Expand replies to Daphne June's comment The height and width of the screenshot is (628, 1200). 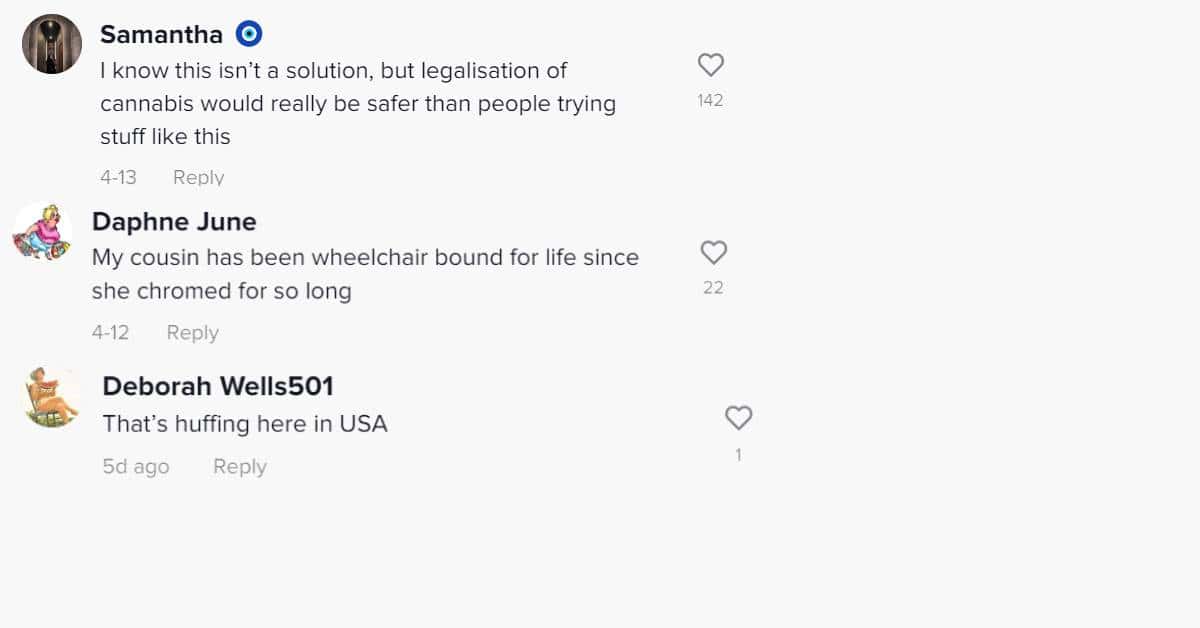click(x=192, y=332)
